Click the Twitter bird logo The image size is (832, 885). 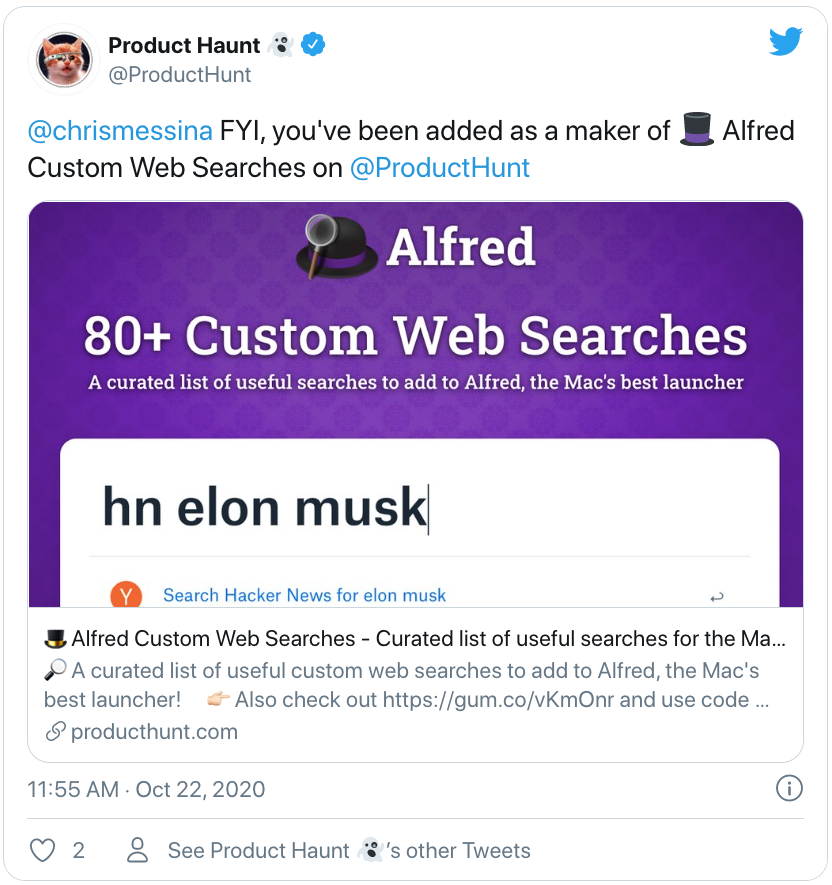tap(786, 42)
